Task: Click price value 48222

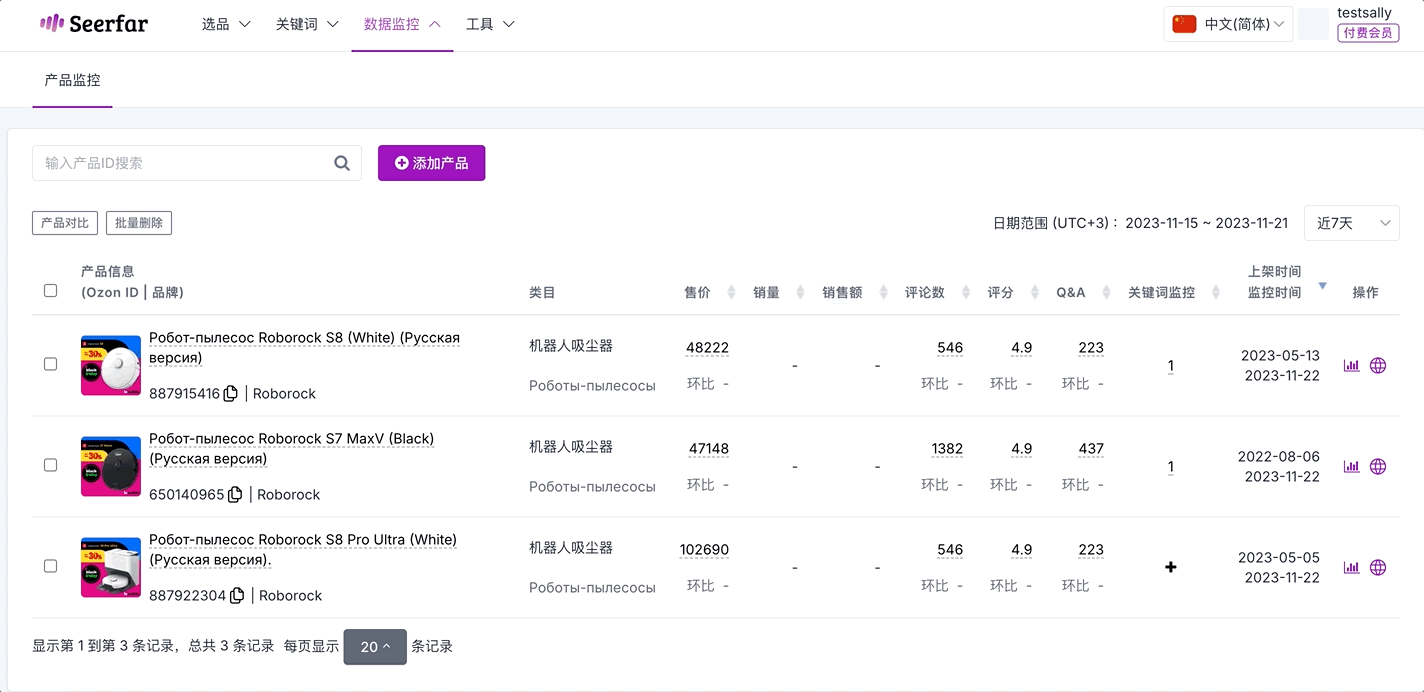Action: [707, 348]
